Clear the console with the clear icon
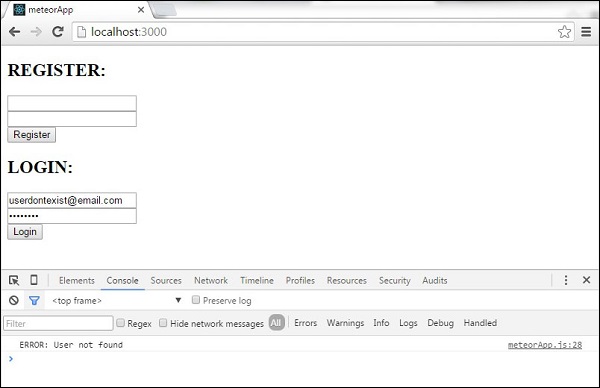Screen dimensions: 600x388 (x=14, y=300)
